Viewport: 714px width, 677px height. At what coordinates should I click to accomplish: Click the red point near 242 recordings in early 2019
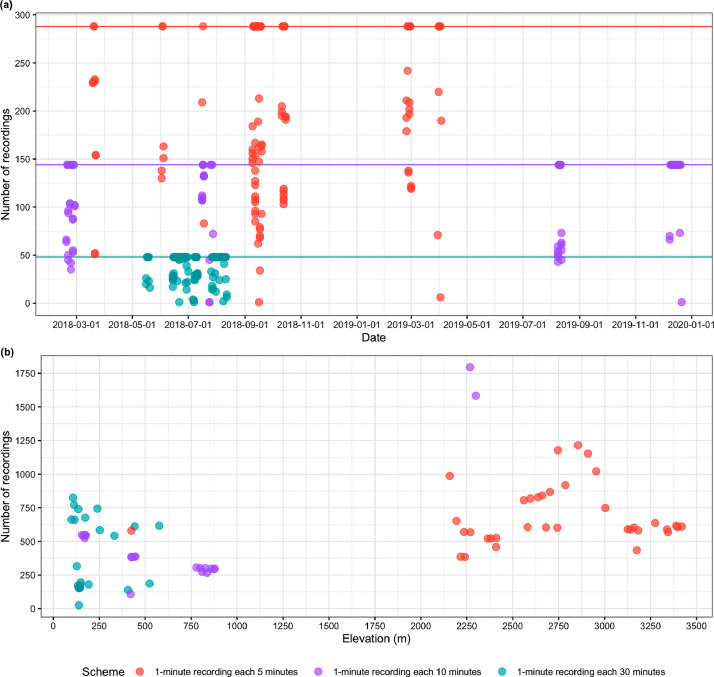click(408, 71)
